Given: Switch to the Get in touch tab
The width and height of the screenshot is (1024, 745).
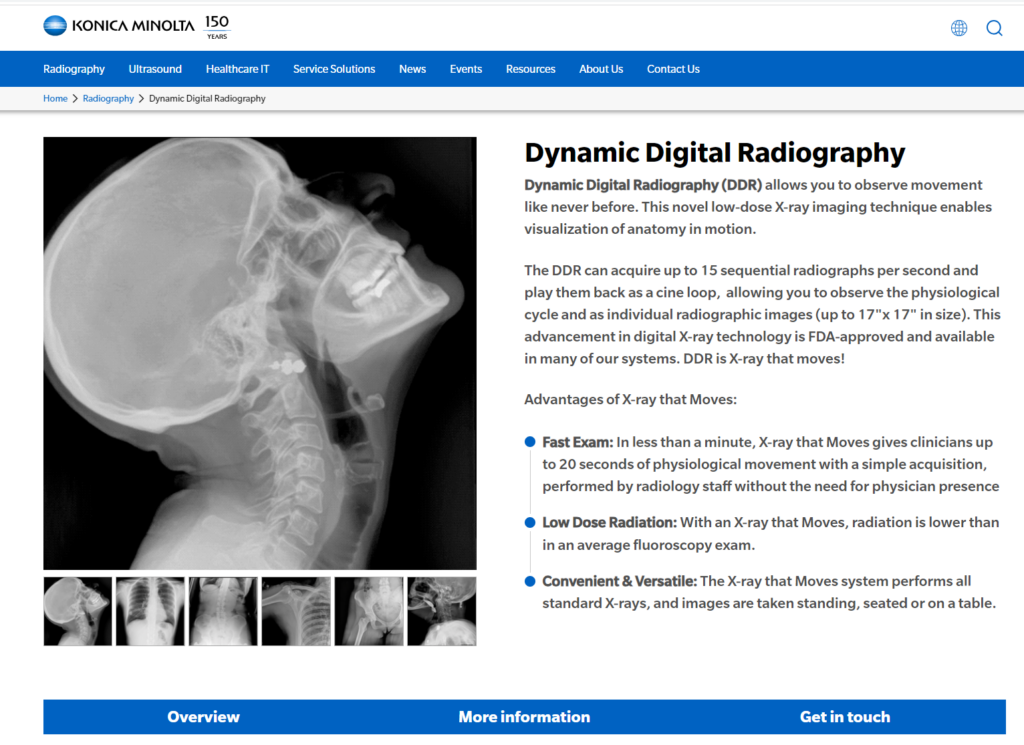Looking at the screenshot, I should tap(845, 717).
